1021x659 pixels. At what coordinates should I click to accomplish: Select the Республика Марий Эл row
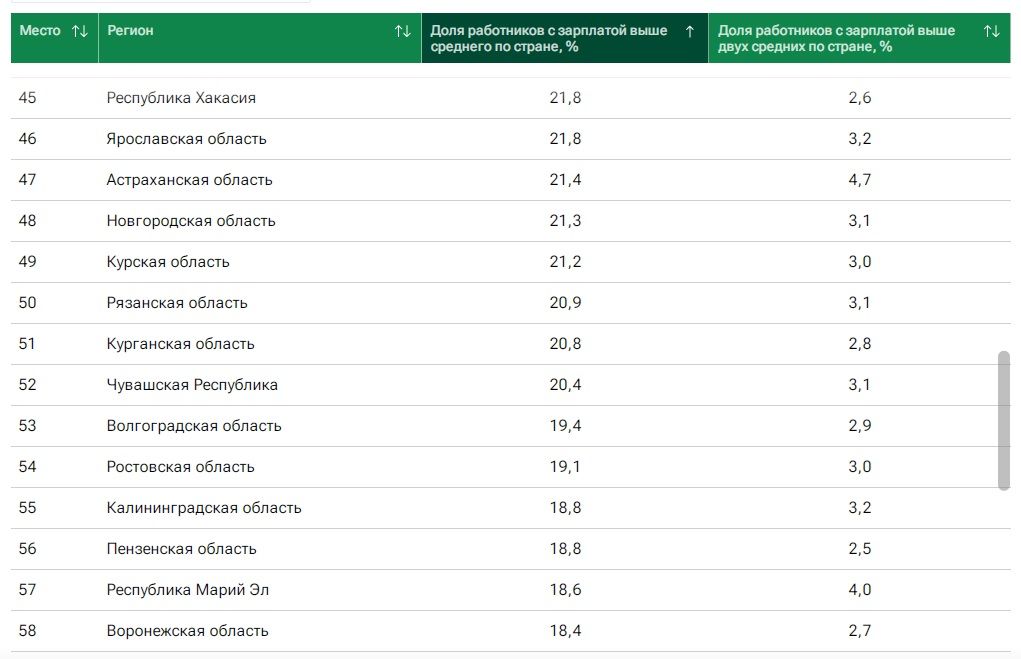tap(188, 590)
